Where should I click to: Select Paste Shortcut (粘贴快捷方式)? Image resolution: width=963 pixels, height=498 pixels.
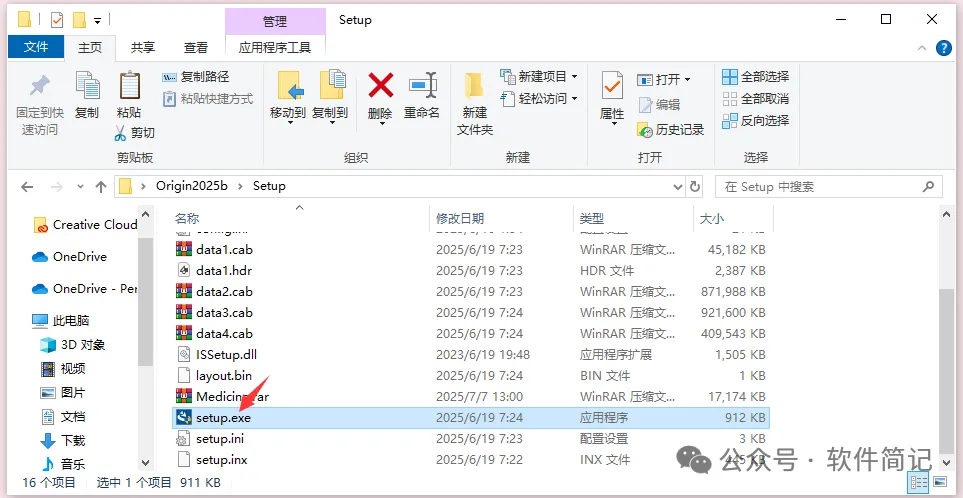click(208, 99)
